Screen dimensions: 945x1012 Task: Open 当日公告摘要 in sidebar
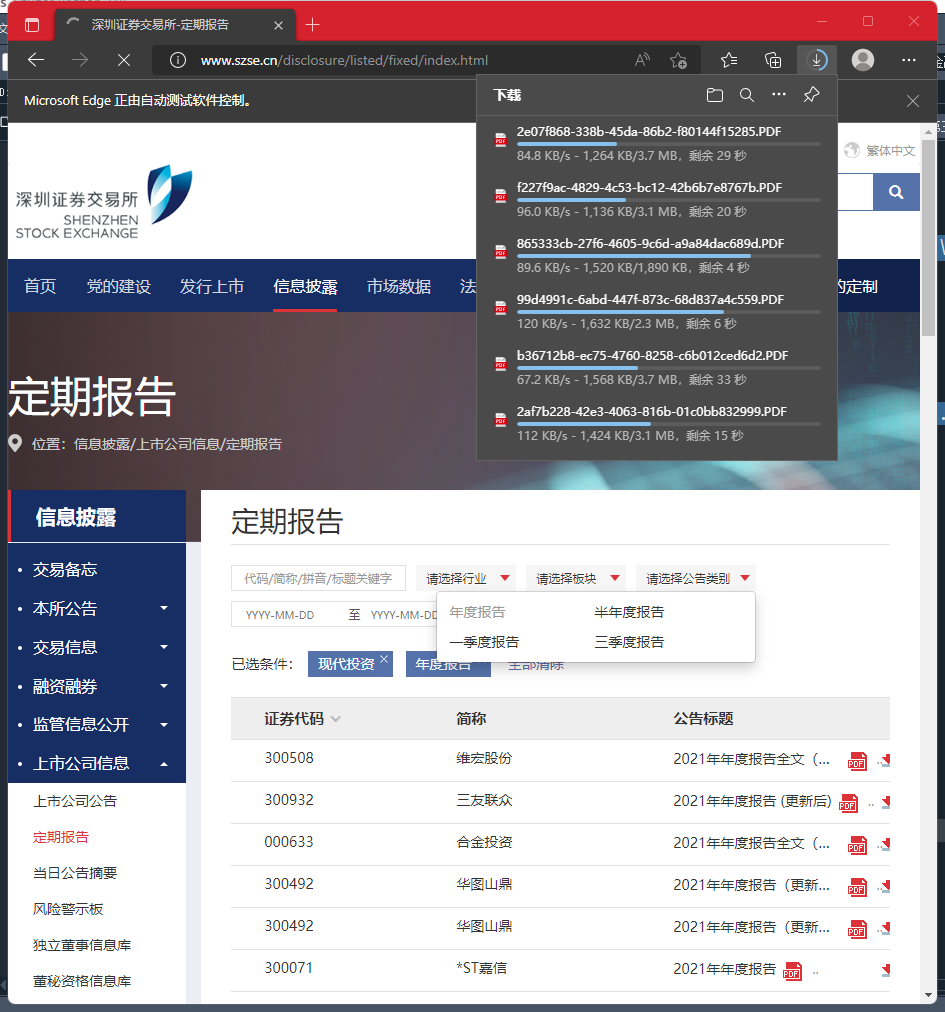[x=75, y=873]
